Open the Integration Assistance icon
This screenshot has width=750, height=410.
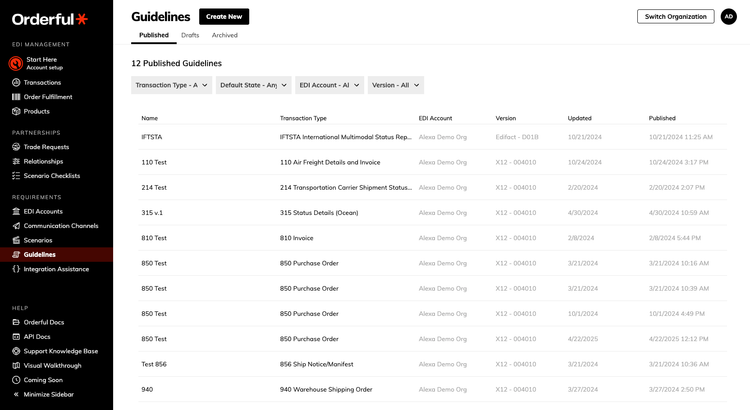coord(16,269)
